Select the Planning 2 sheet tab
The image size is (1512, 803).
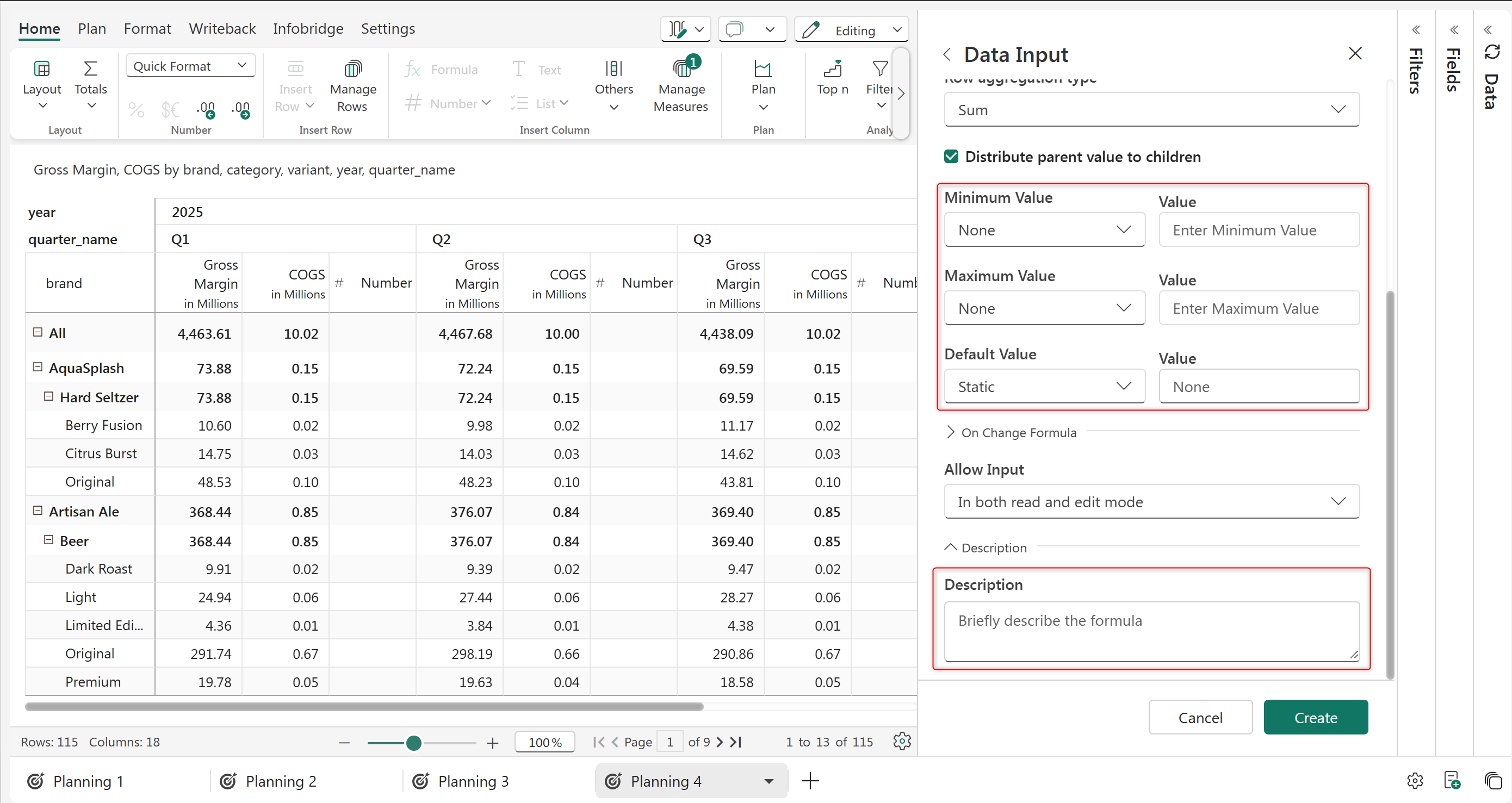pyautogui.click(x=281, y=781)
